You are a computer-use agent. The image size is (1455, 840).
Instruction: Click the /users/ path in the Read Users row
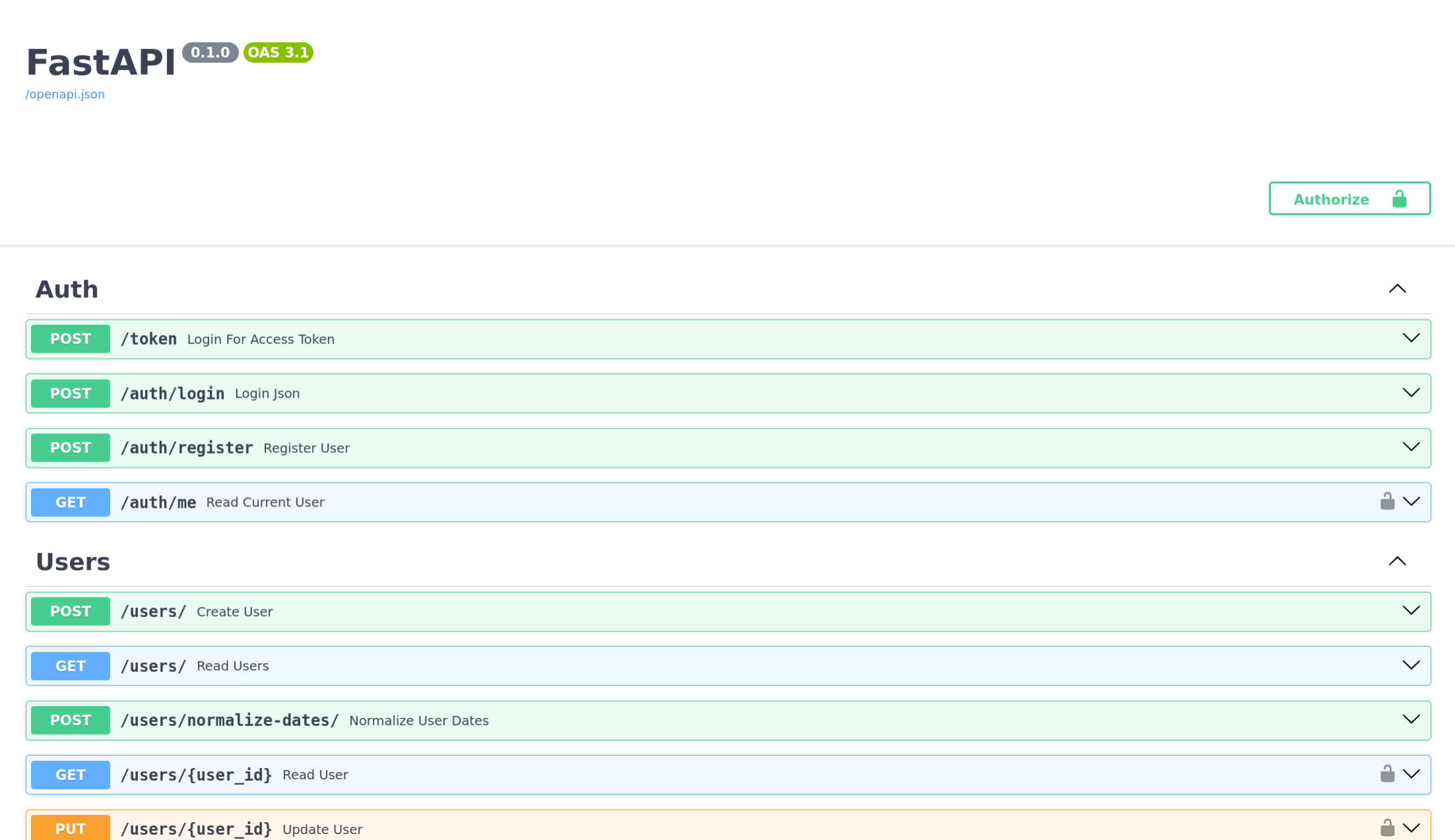coord(154,666)
